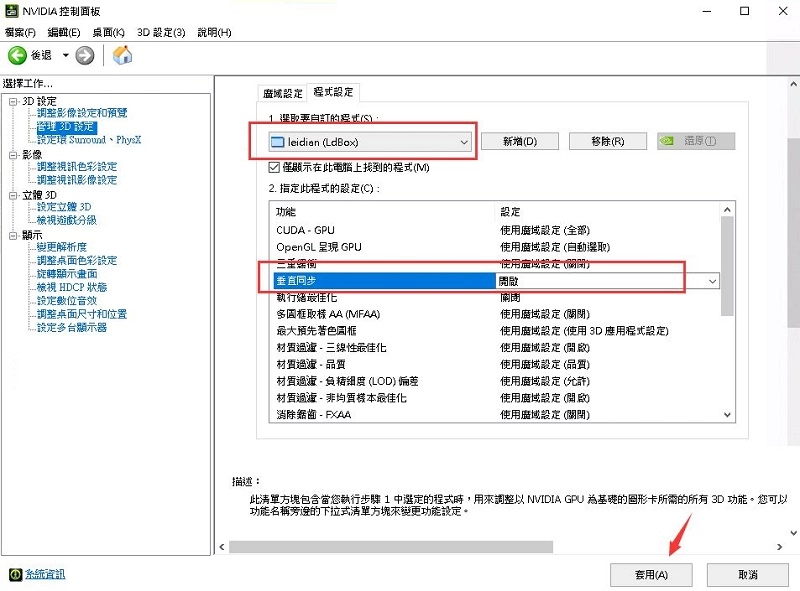The width and height of the screenshot is (800, 591).
Task: Collapse the 顯示 tree branch
Action: point(13,233)
